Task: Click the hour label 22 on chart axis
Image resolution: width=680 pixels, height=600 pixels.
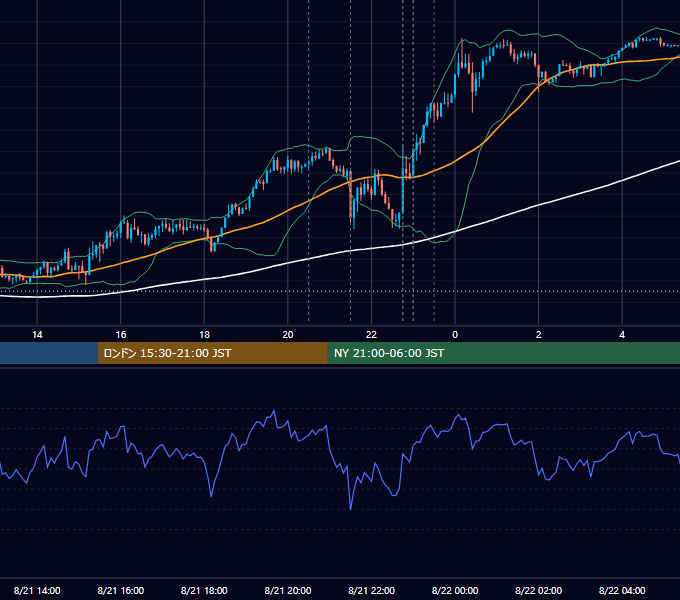Action: coord(371,335)
